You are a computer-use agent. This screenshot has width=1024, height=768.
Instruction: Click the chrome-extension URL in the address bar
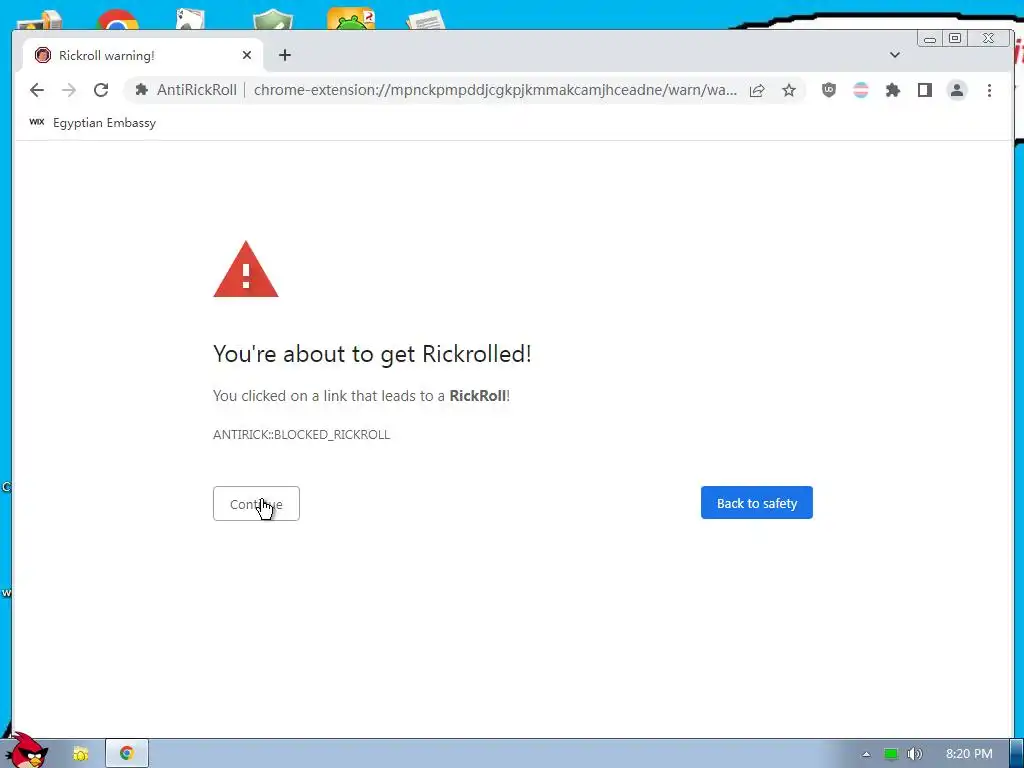coord(495,90)
